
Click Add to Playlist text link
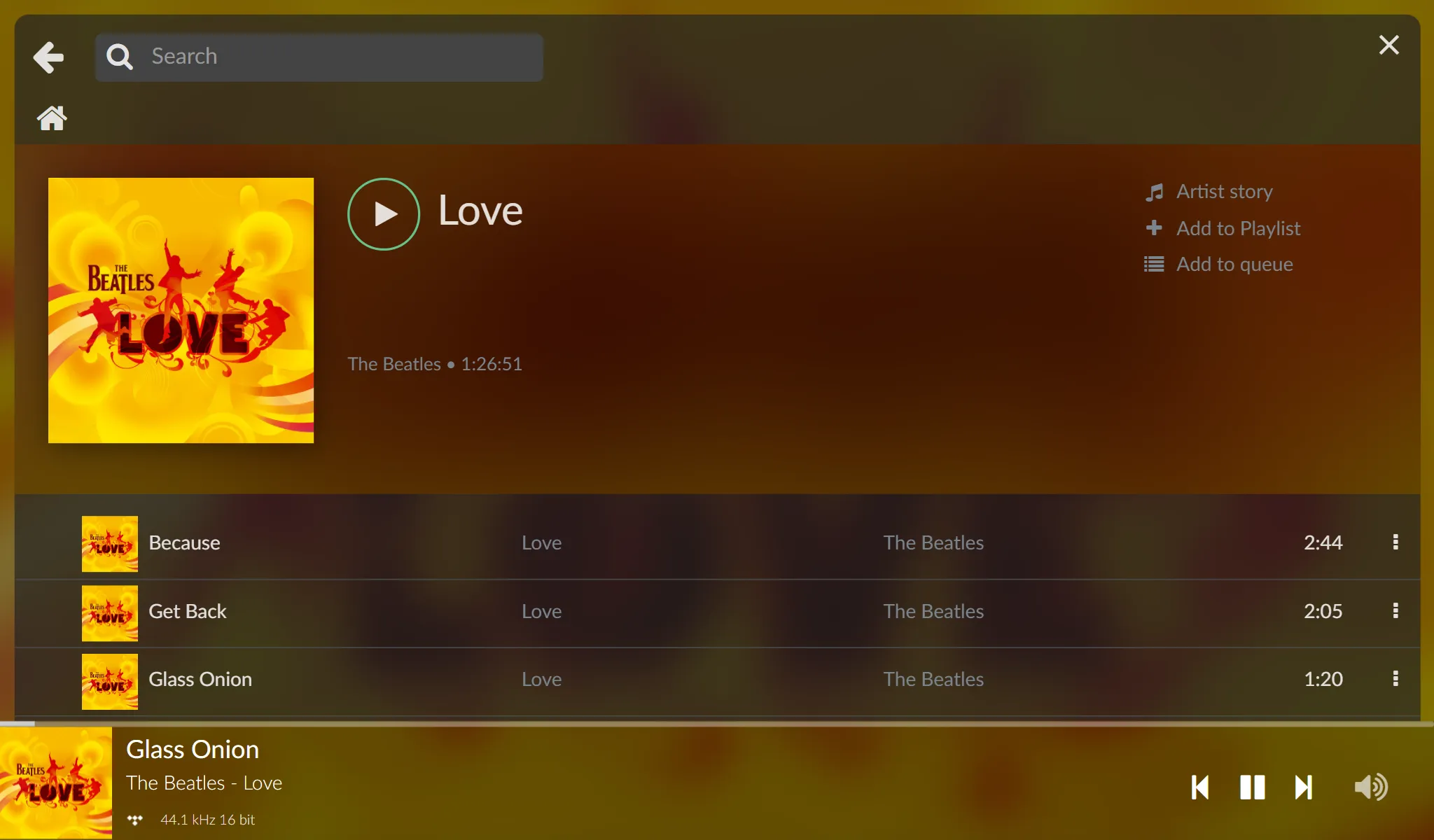coord(1238,227)
